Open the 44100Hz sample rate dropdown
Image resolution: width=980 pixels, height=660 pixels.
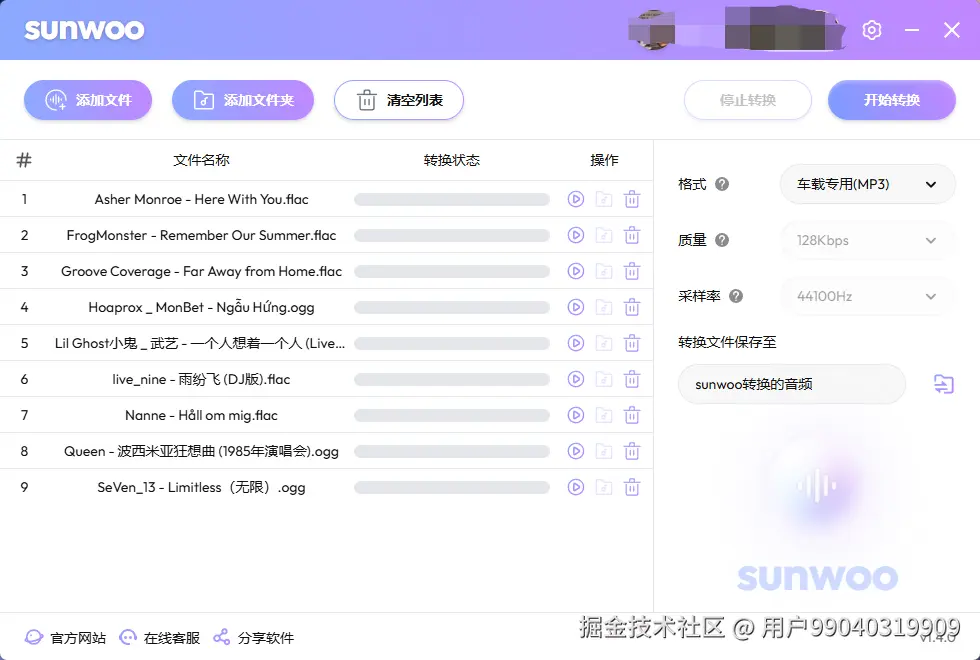(868, 296)
